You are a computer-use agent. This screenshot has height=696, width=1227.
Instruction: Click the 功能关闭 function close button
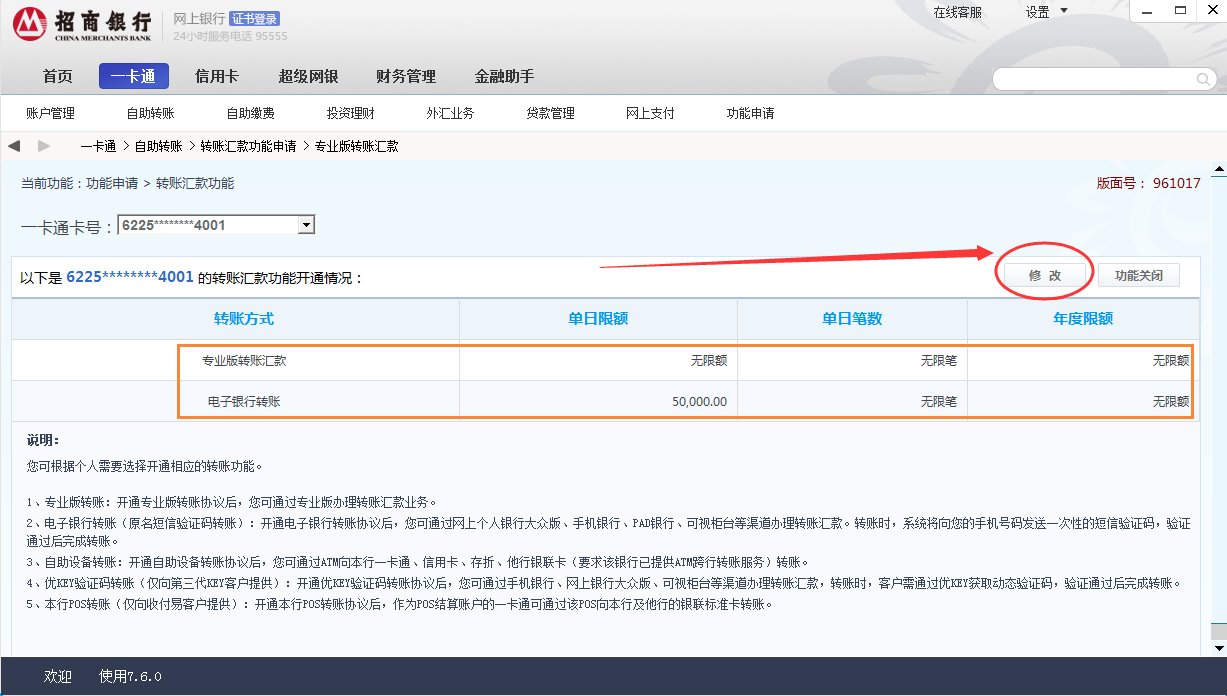1139,274
